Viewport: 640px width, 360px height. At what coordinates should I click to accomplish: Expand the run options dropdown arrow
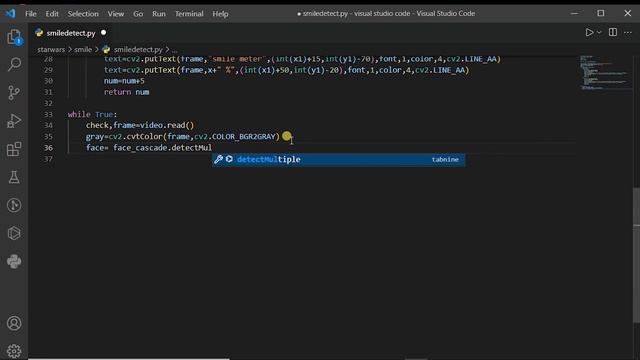[x=599, y=32]
